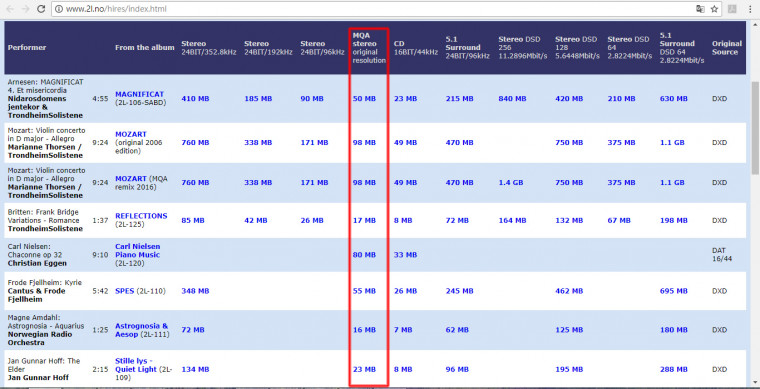Download the 72 MB Astrognosia stereo file
The width and height of the screenshot is (760, 389).
pyautogui.click(x=193, y=330)
